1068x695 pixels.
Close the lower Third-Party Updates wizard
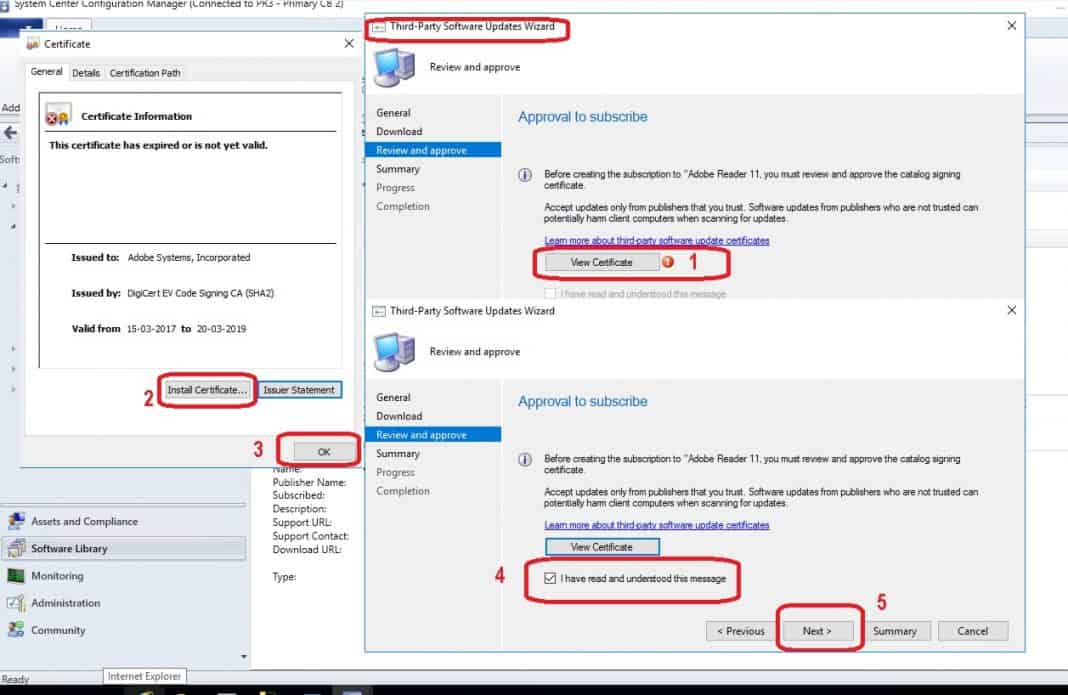(x=1011, y=310)
